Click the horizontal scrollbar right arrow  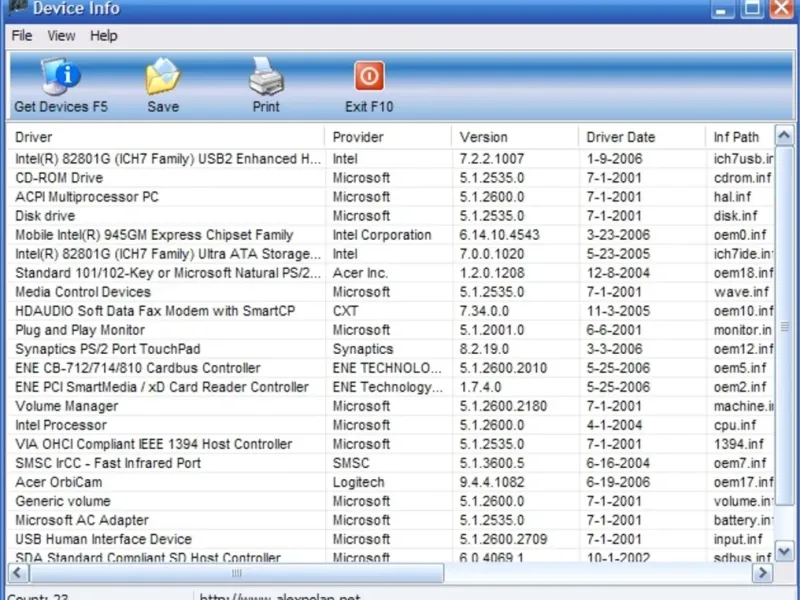(x=762, y=572)
